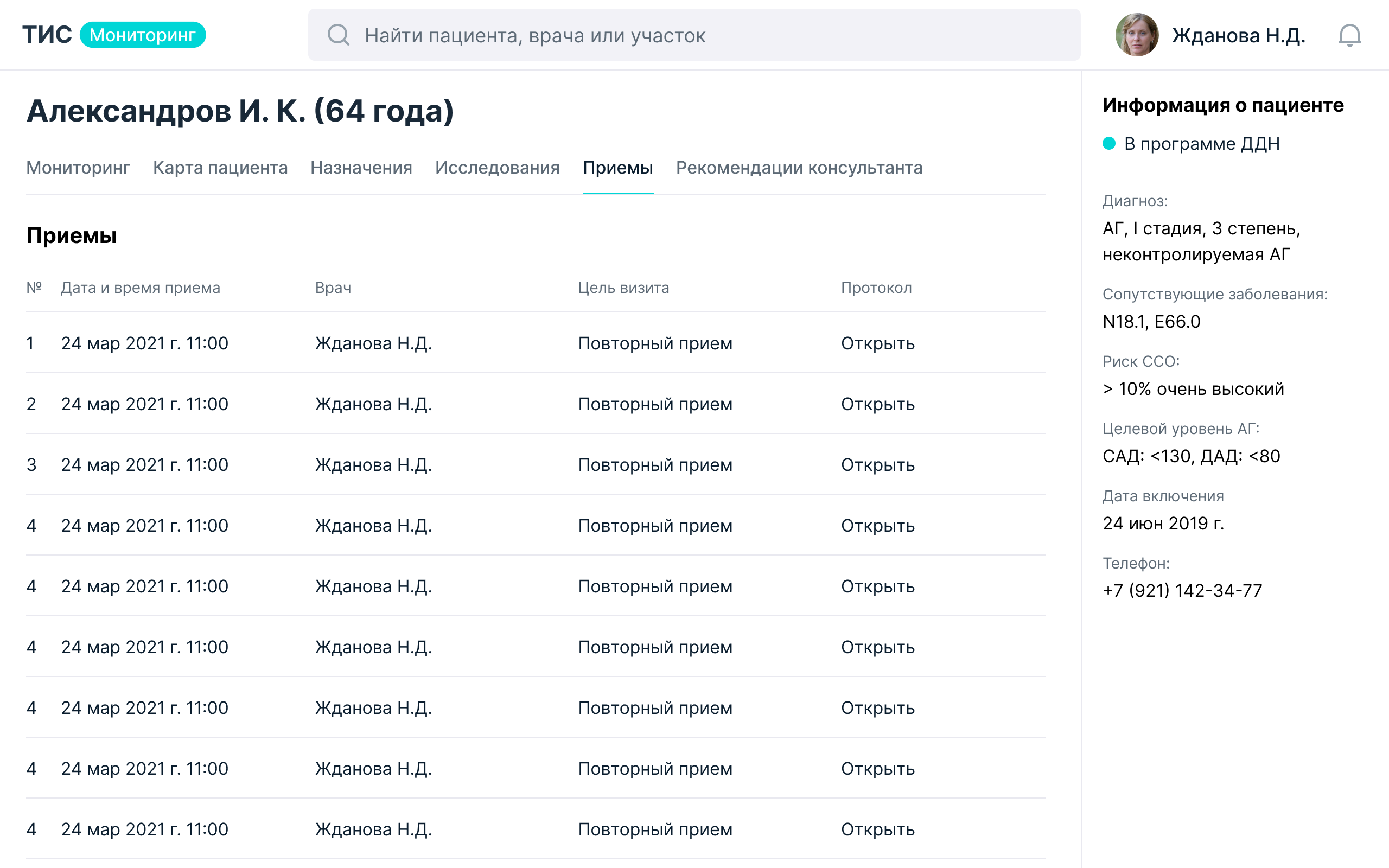Click the Врач column header
Screen dimensions: 1389x868
333,288
